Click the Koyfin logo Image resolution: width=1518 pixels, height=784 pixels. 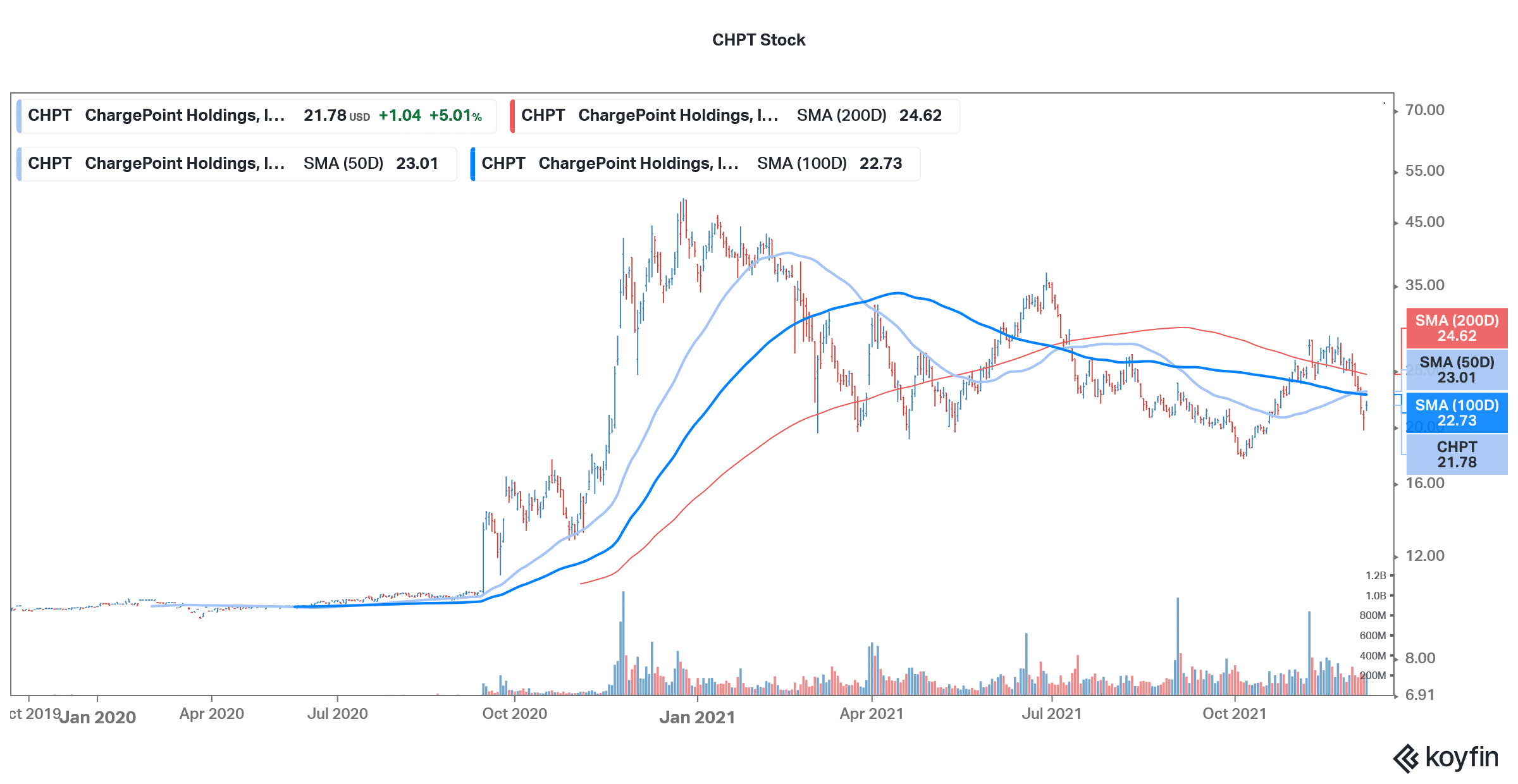click(x=1445, y=757)
